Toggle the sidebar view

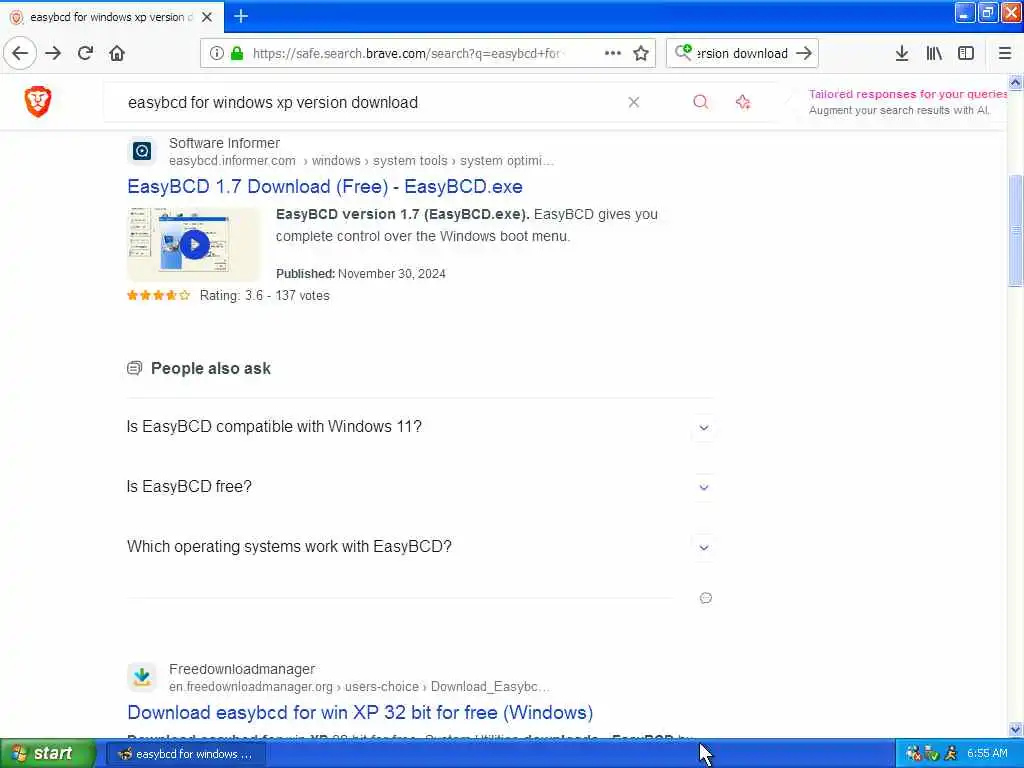(x=966, y=53)
